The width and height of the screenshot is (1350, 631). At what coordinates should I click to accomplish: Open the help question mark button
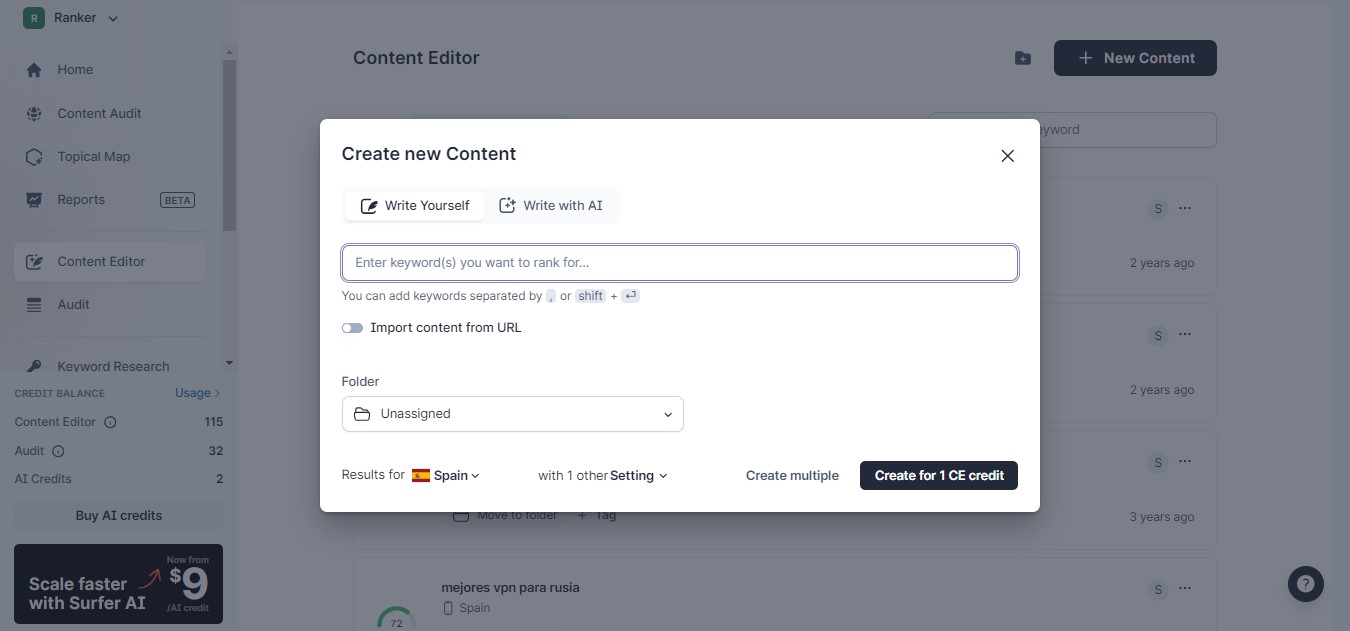(x=1305, y=584)
